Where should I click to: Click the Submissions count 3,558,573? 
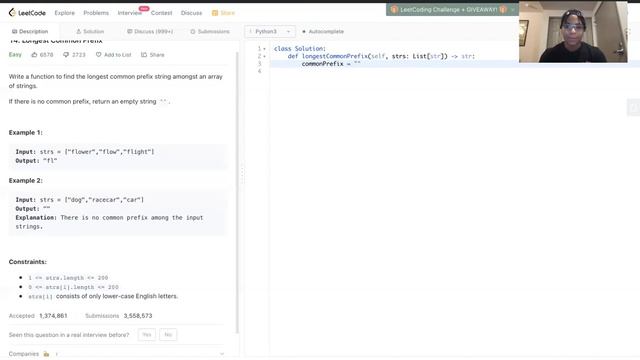point(138,316)
